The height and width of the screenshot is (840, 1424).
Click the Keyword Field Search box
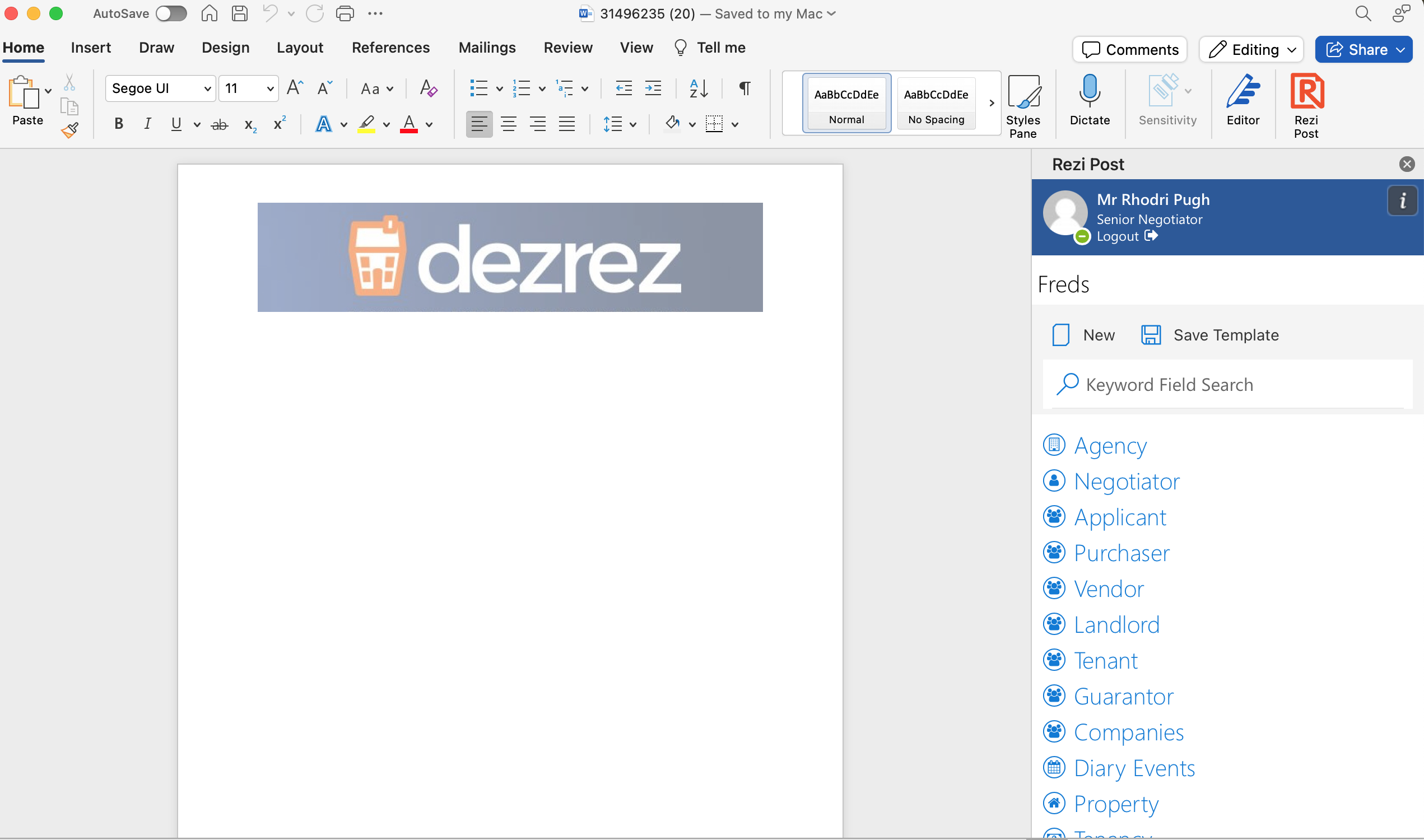coord(1227,384)
